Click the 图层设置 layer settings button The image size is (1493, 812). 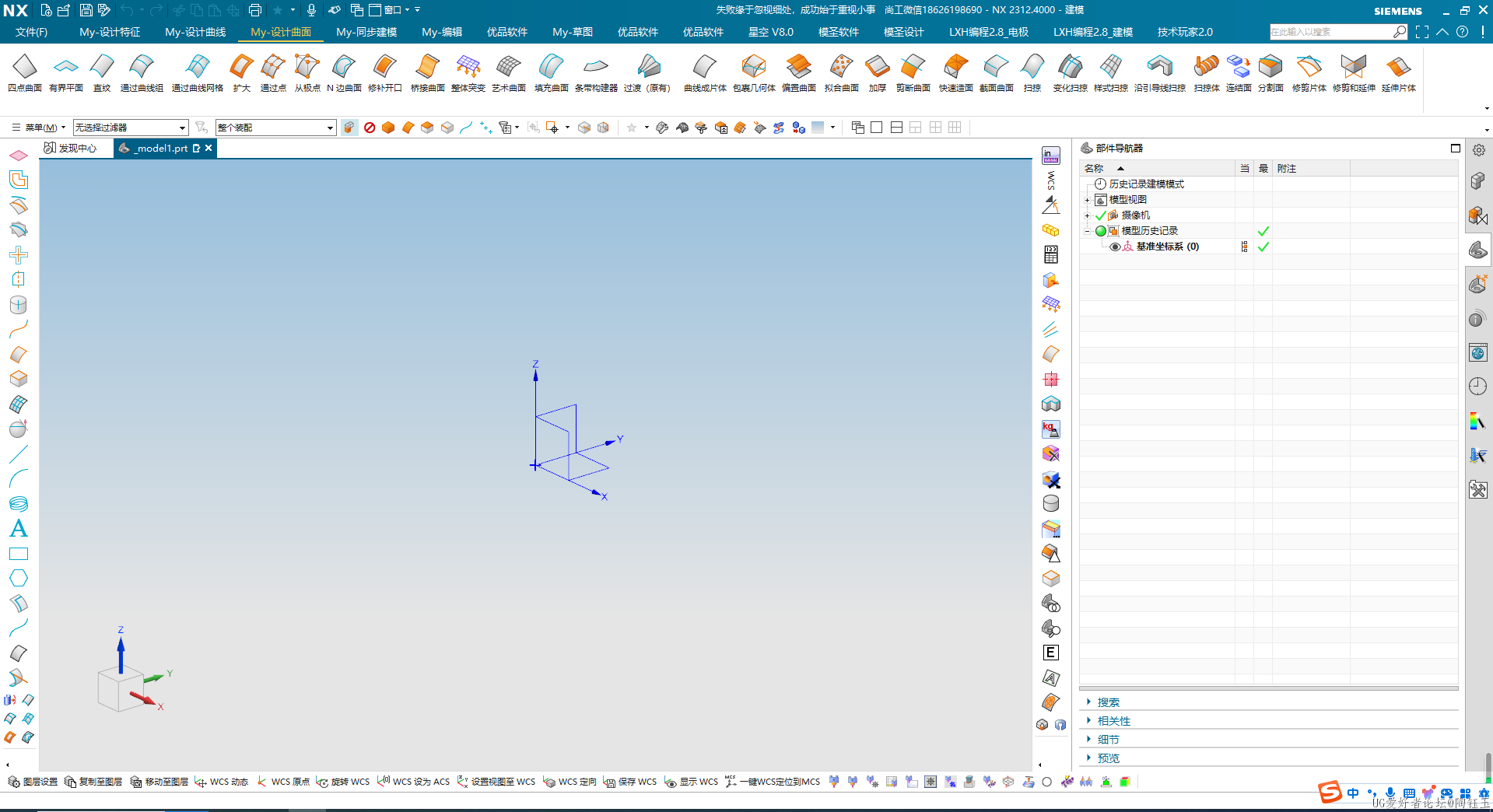click(x=33, y=782)
